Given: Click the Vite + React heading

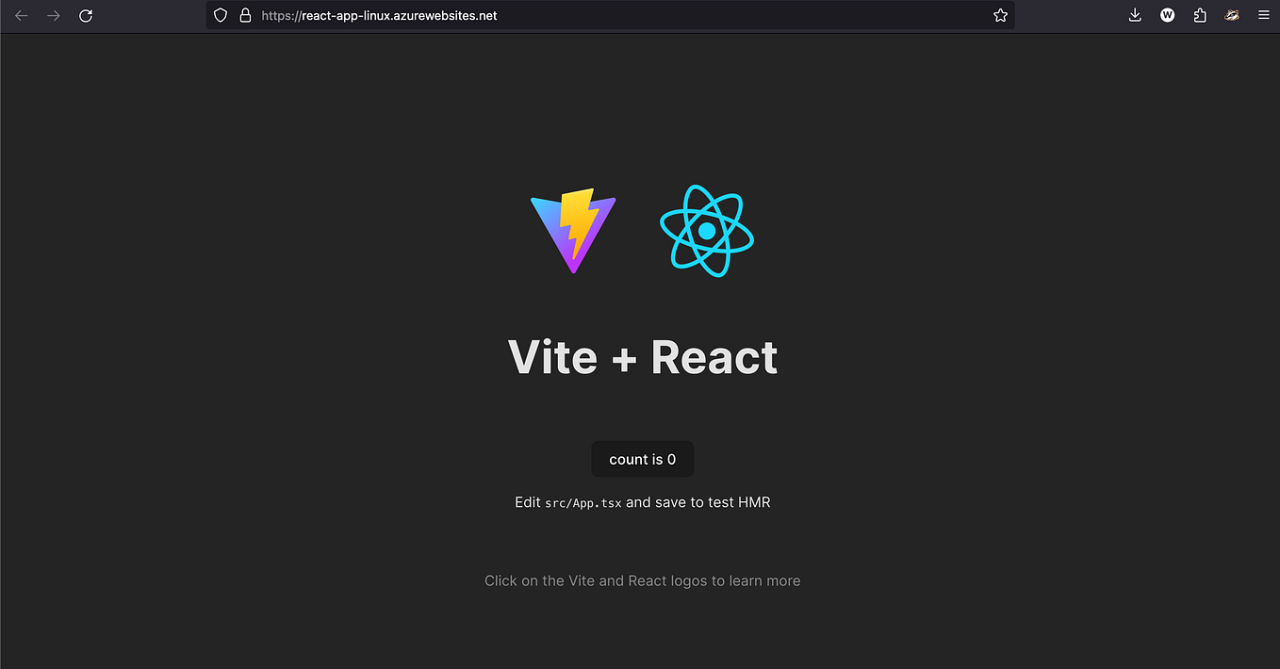Looking at the screenshot, I should [642, 357].
